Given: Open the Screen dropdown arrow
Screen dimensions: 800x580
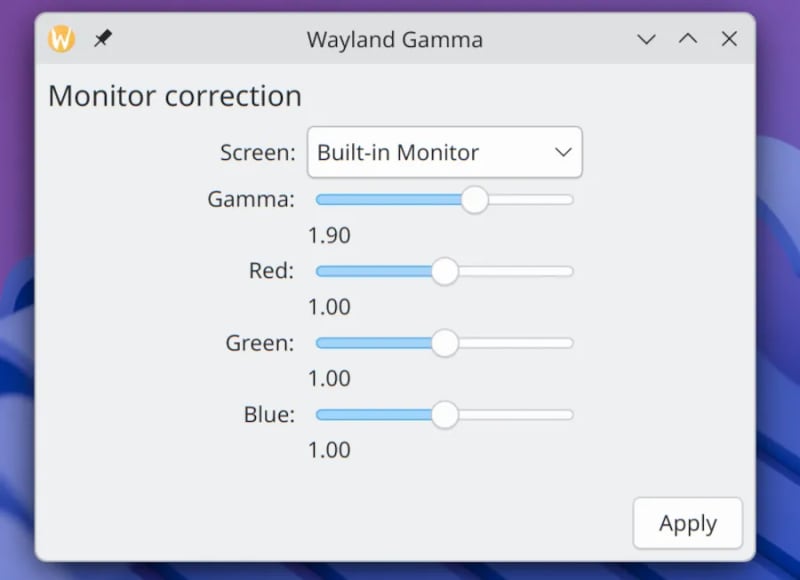Looking at the screenshot, I should click(x=563, y=152).
